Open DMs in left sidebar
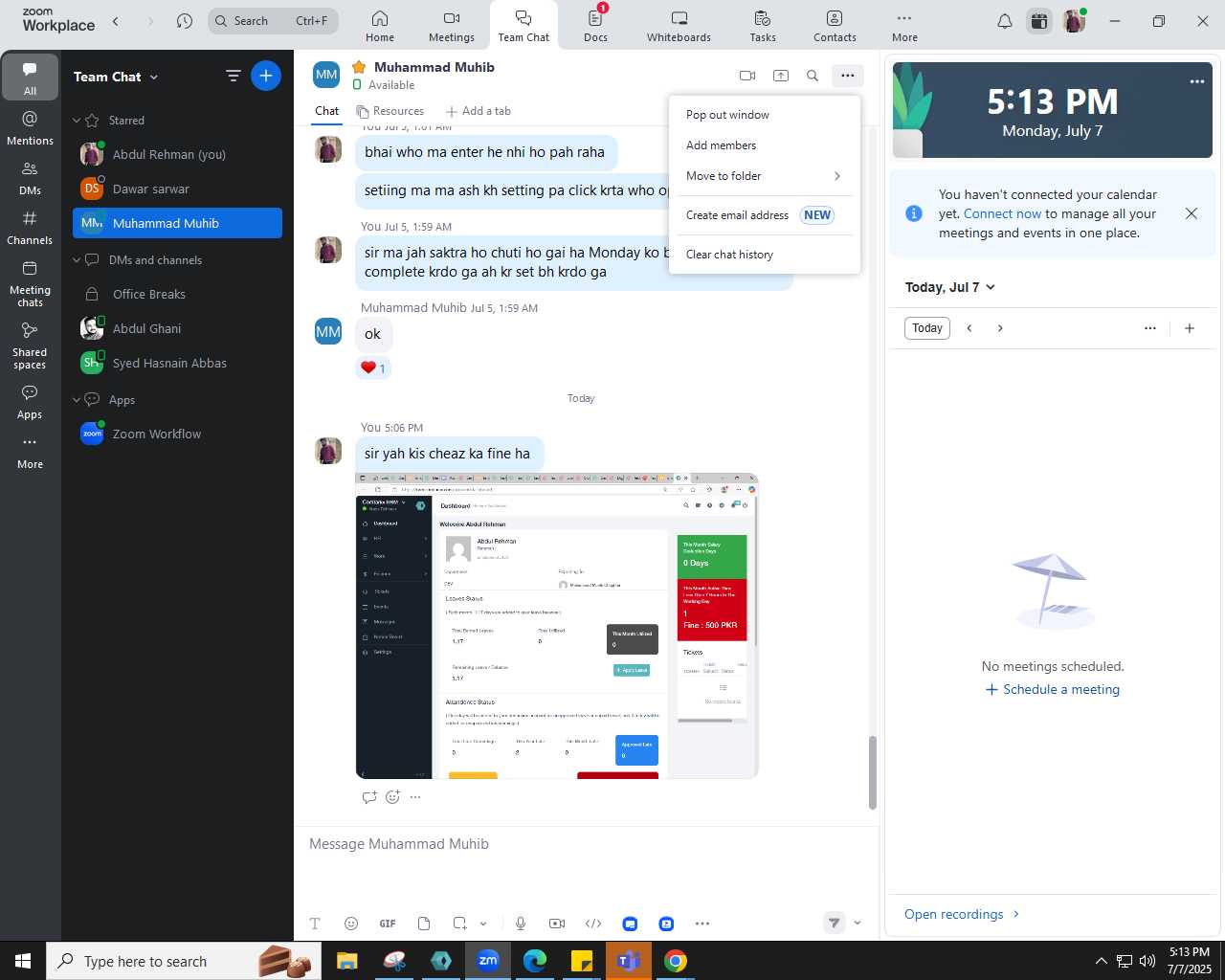The height and width of the screenshot is (980, 1225). click(31, 178)
